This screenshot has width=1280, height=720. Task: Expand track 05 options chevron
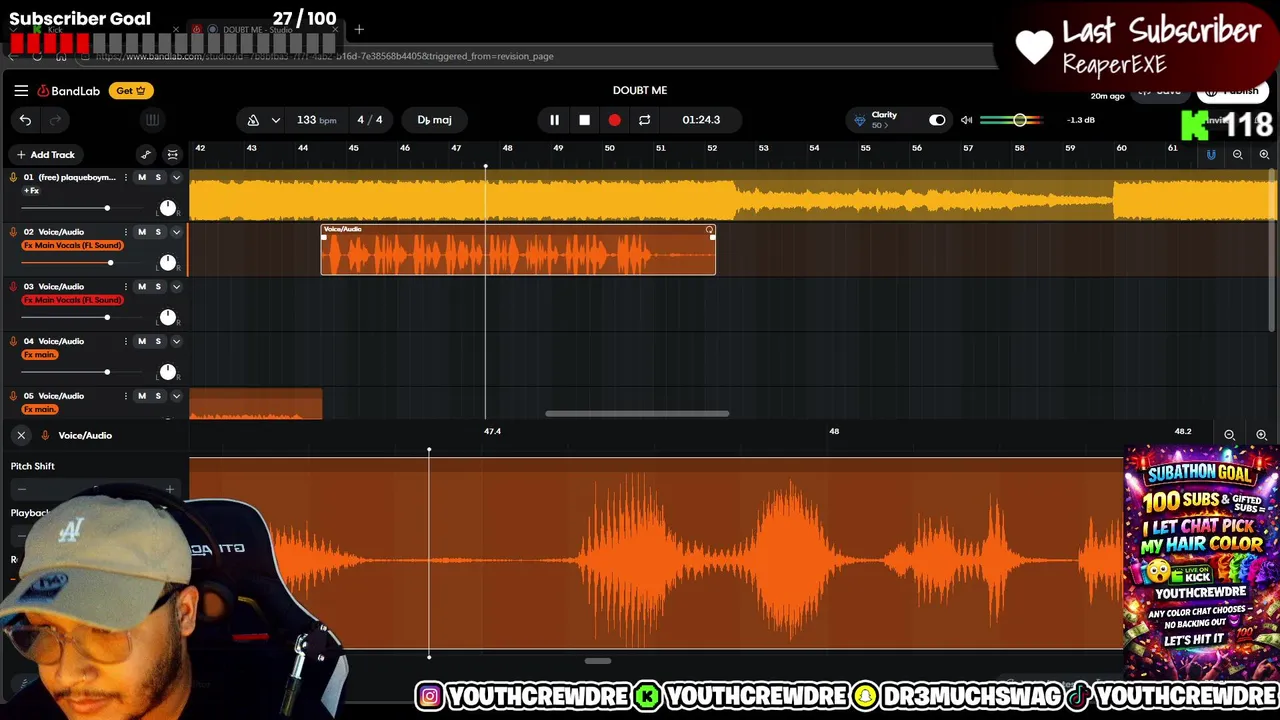pyautogui.click(x=176, y=396)
